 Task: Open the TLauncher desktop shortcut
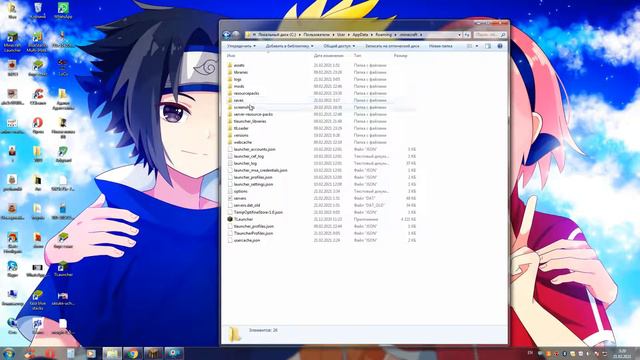(x=63, y=269)
